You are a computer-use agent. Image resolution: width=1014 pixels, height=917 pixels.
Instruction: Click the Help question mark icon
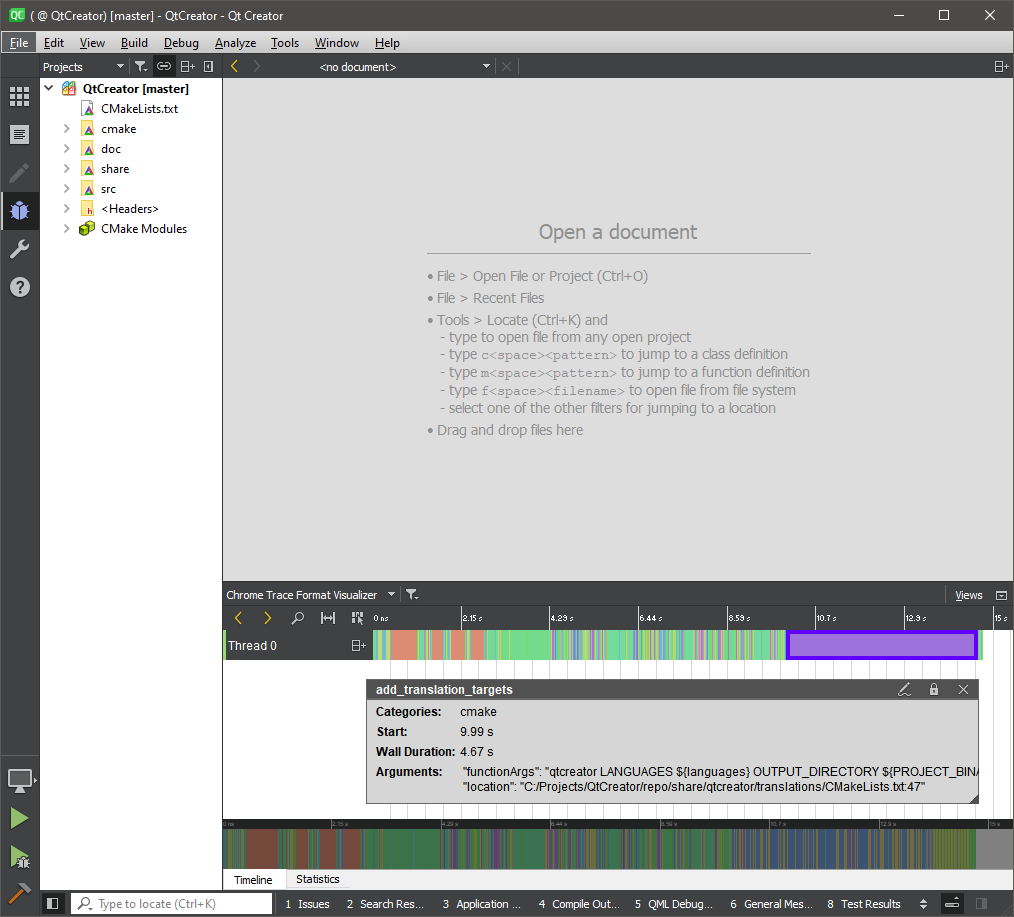(19, 287)
